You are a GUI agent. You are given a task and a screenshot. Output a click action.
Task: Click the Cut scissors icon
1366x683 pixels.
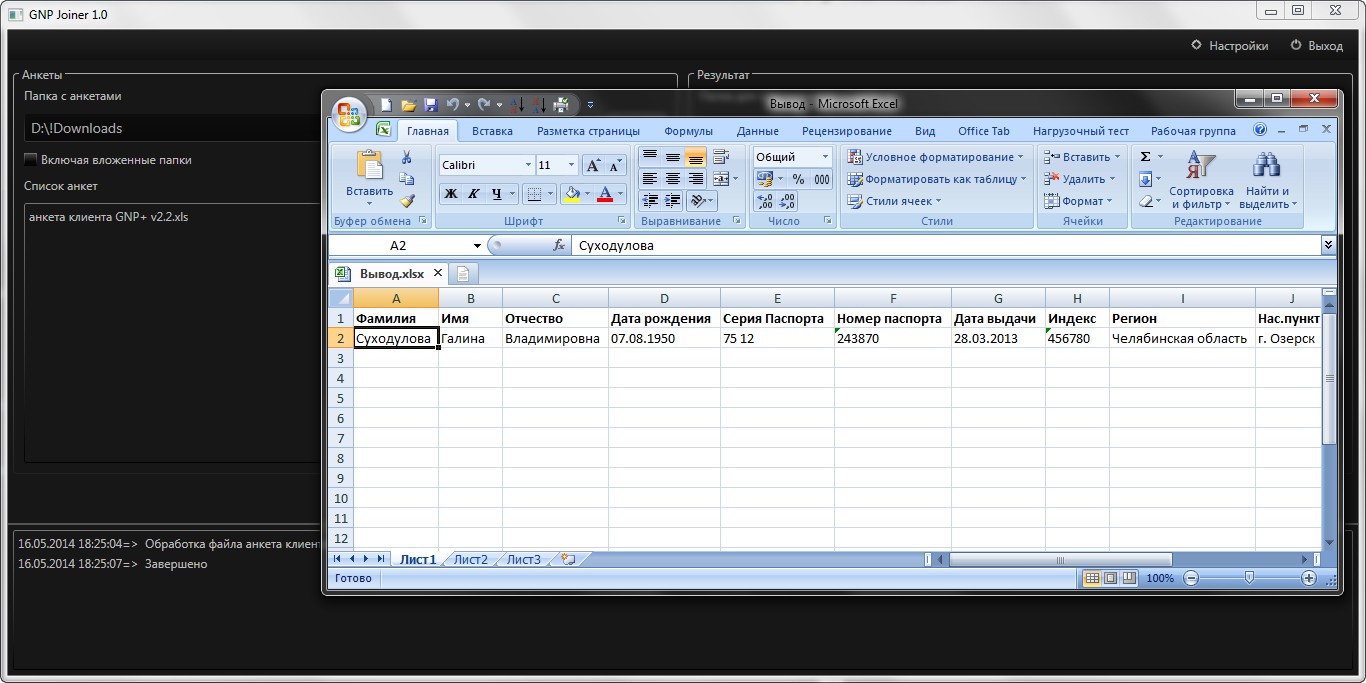coord(407,157)
